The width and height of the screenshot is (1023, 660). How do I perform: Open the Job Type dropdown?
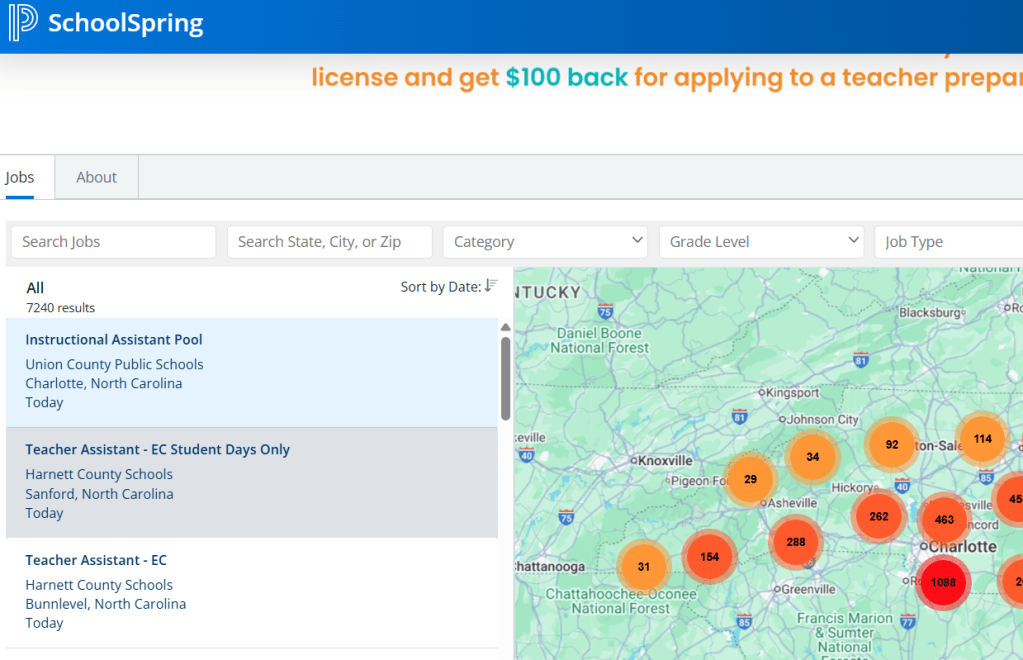coord(950,242)
